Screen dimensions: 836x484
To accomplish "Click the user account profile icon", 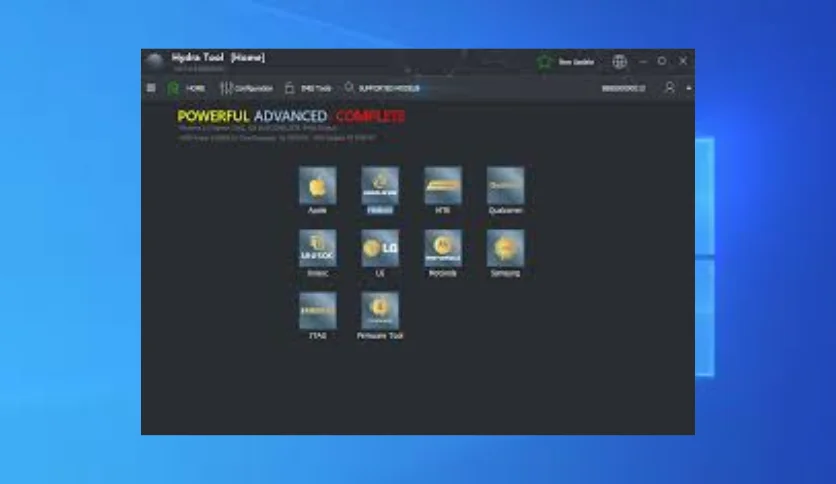I will point(669,88).
